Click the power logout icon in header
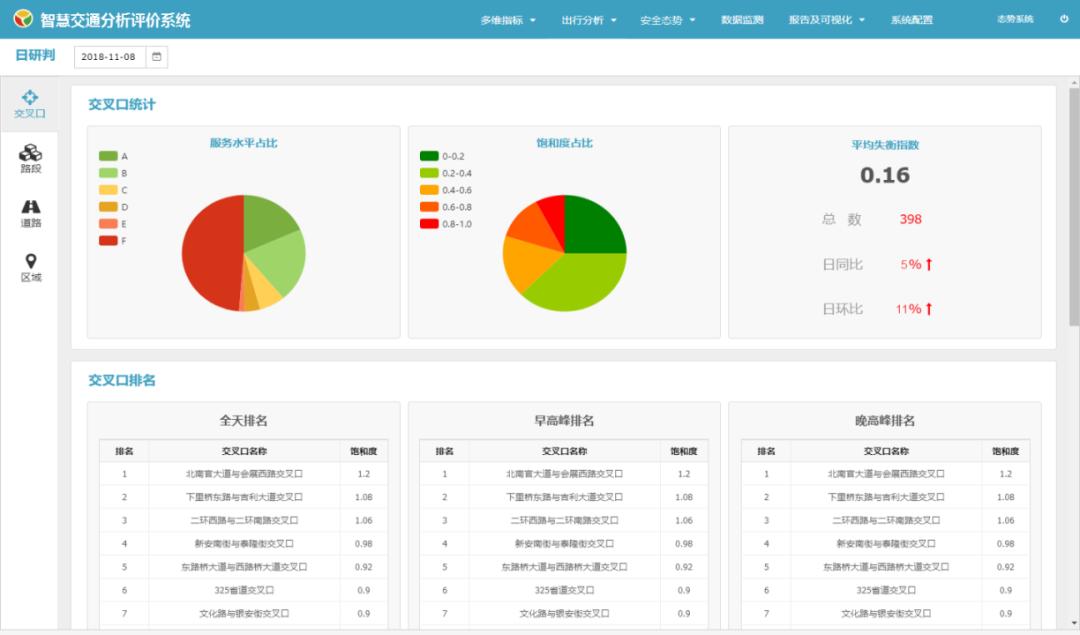This screenshot has height=635, width=1080. pos(1064,19)
